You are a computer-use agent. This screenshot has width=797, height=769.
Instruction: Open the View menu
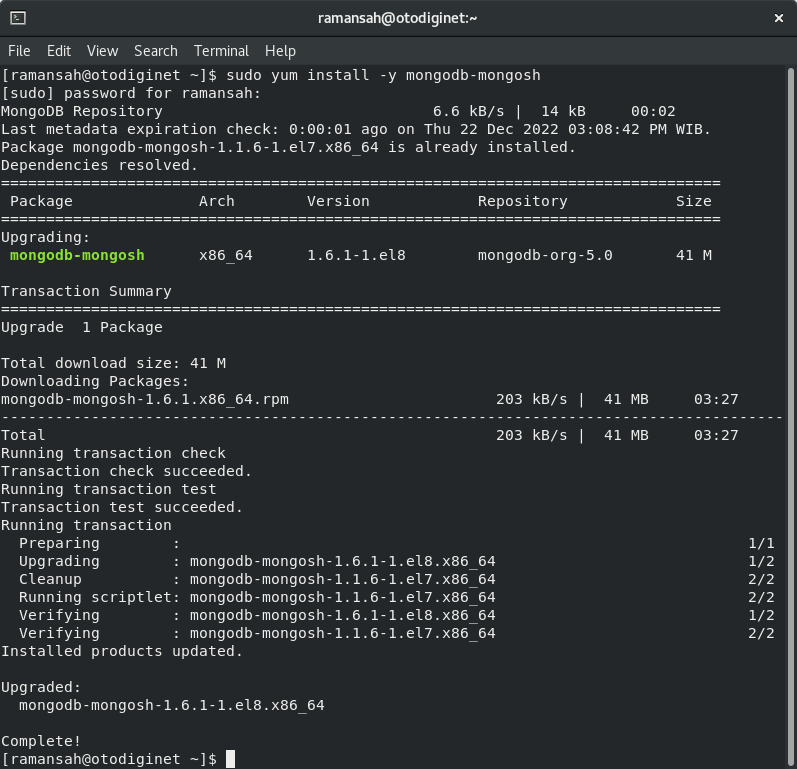pyautogui.click(x=102, y=51)
